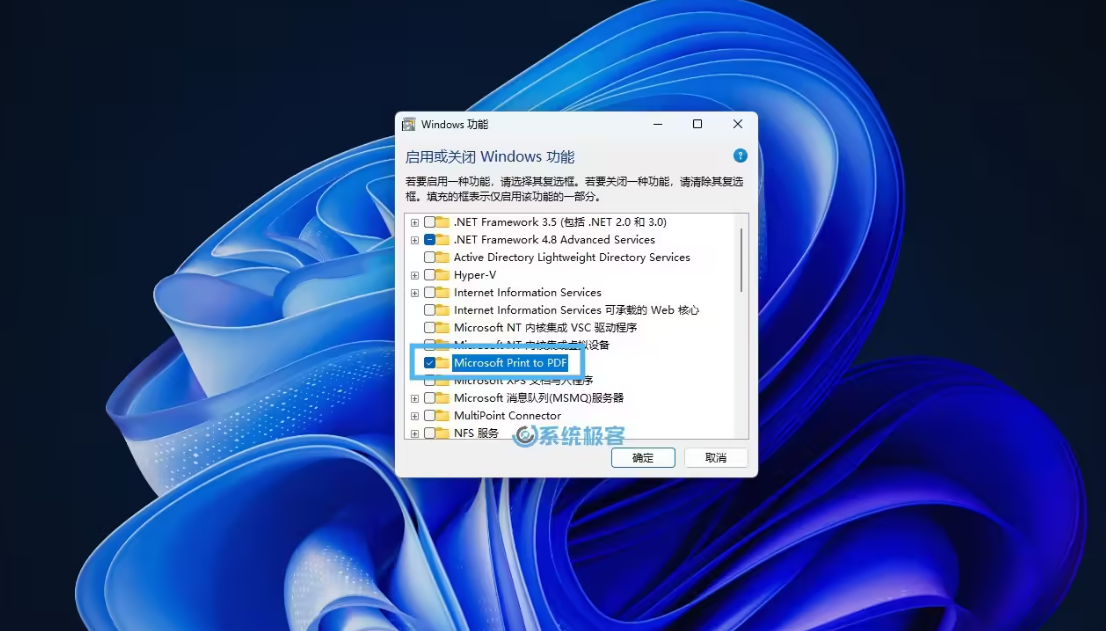
Task: Click the features list vertical scrollbar thumb
Action: [741, 259]
